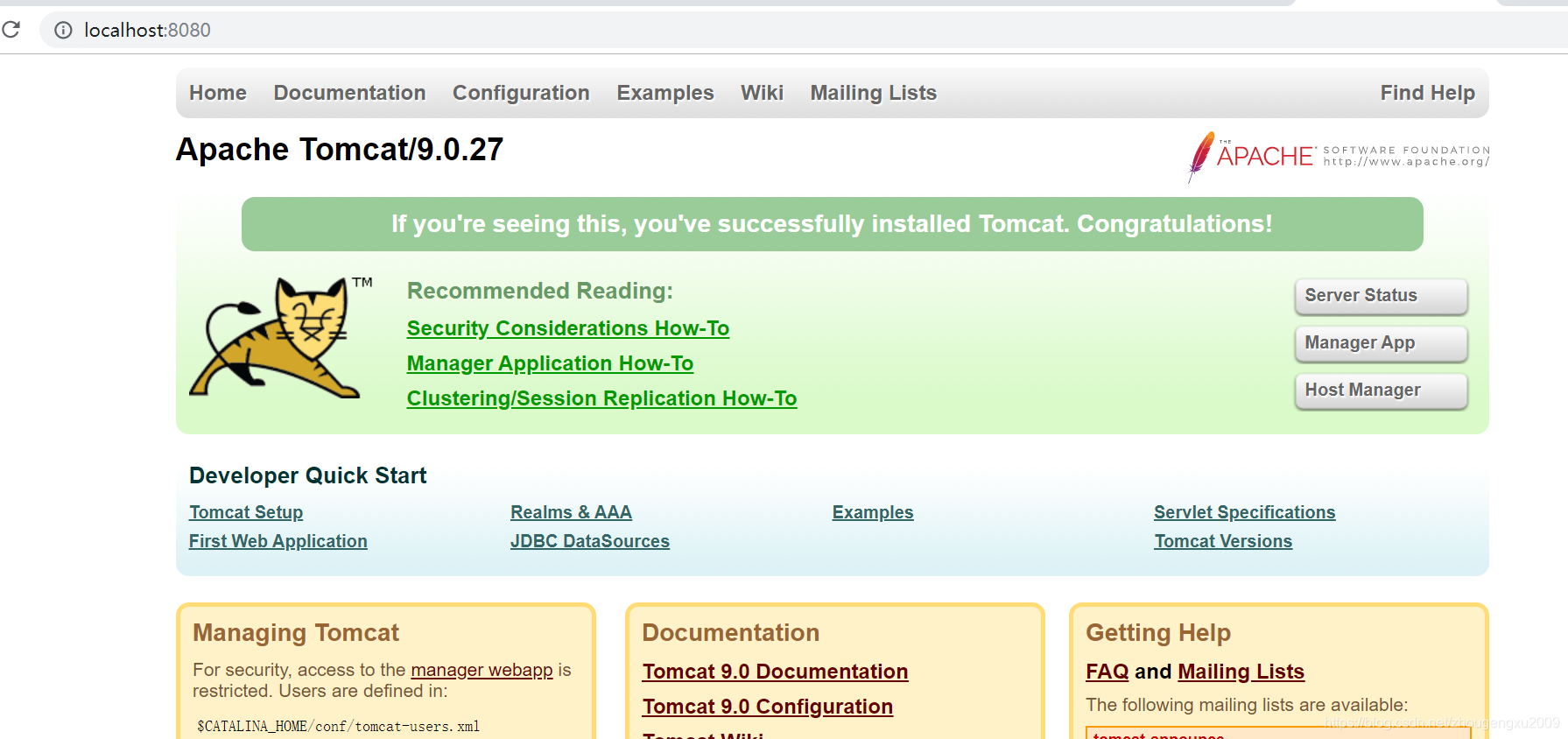The image size is (1568, 739).
Task: Open Servlet Specifications link
Action: point(1244,512)
